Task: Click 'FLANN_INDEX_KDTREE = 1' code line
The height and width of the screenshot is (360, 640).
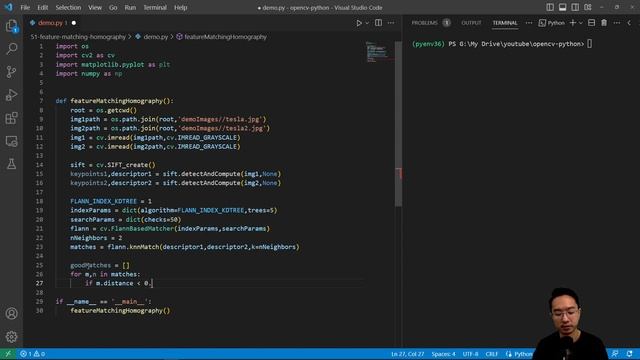Action: [x=111, y=201]
